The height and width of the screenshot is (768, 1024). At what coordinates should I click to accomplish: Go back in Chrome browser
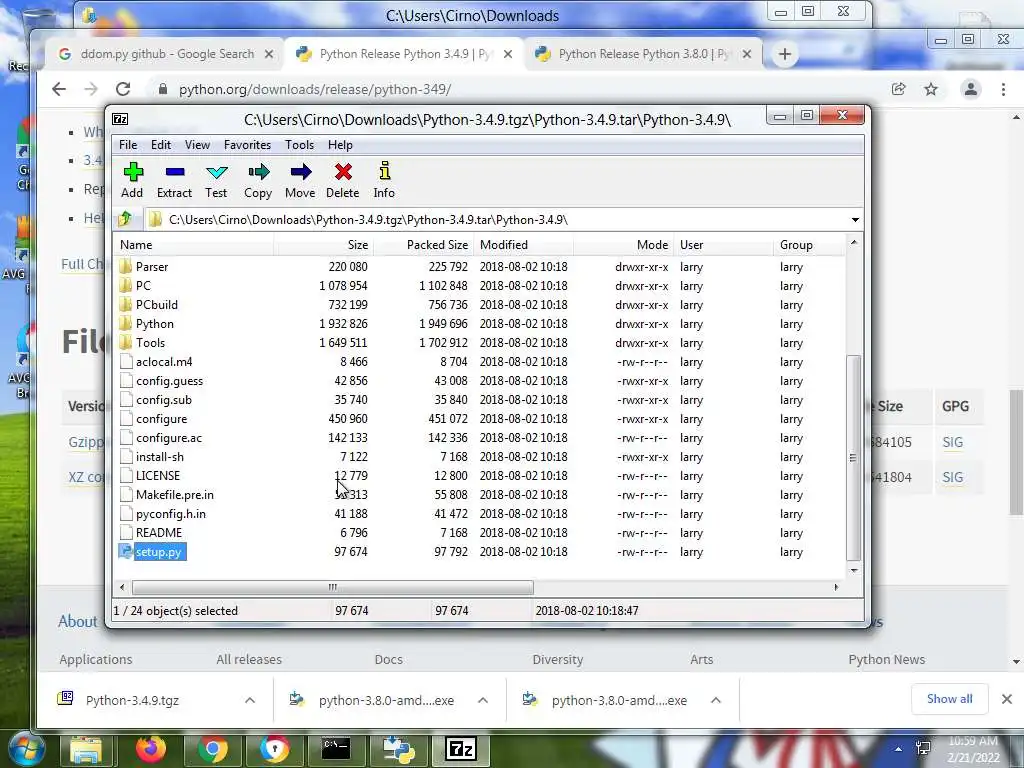[x=59, y=89]
